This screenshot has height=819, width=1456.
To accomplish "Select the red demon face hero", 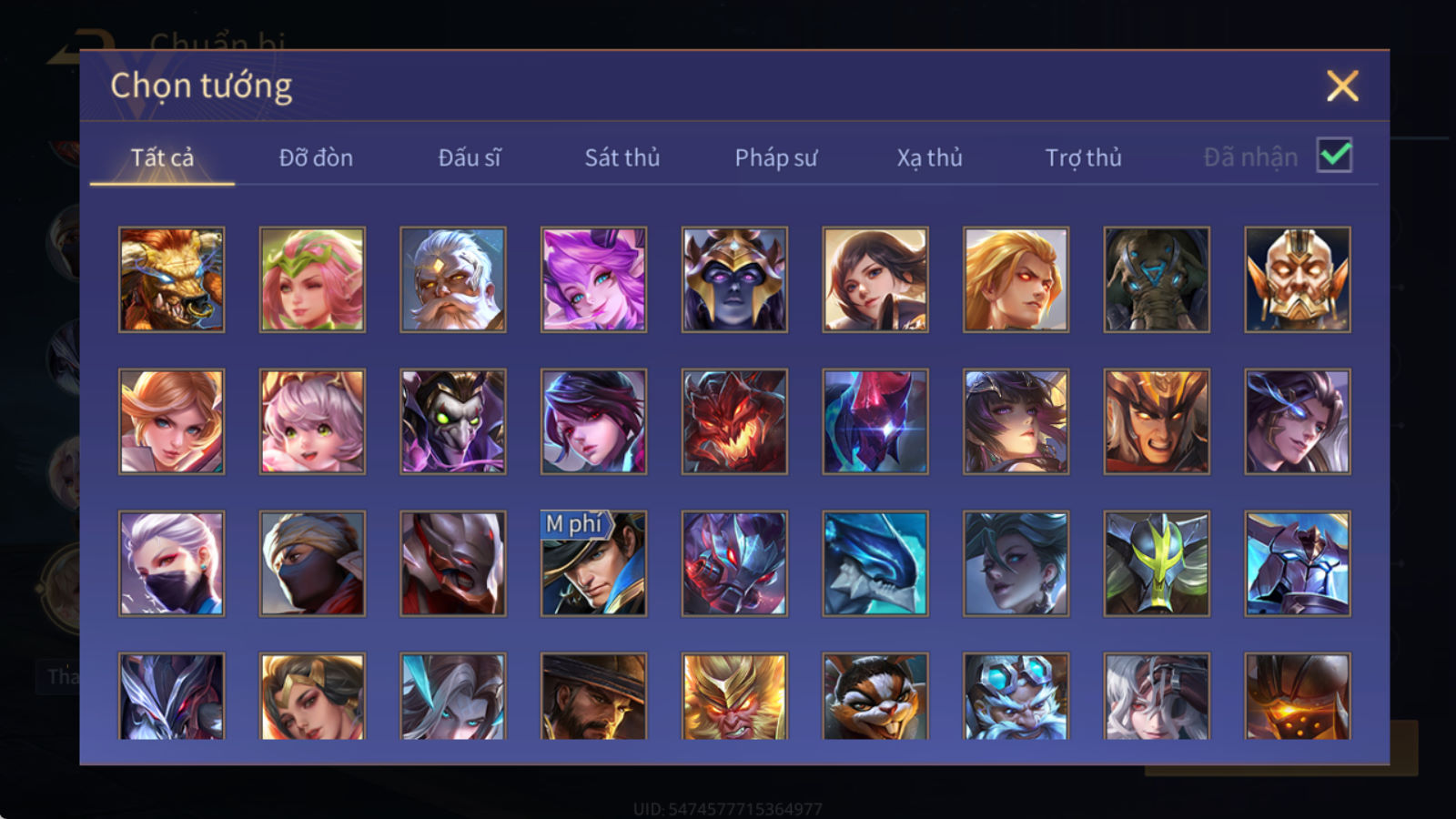I will coord(734,421).
